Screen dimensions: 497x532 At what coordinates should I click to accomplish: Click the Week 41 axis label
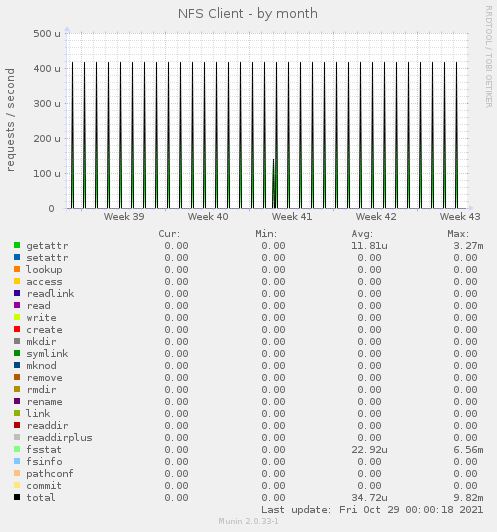pos(292,216)
